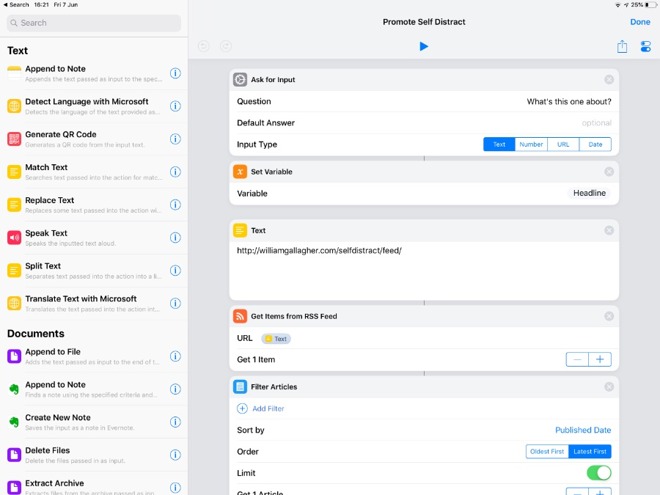Select Date input type
The image size is (660, 495).
point(595,144)
